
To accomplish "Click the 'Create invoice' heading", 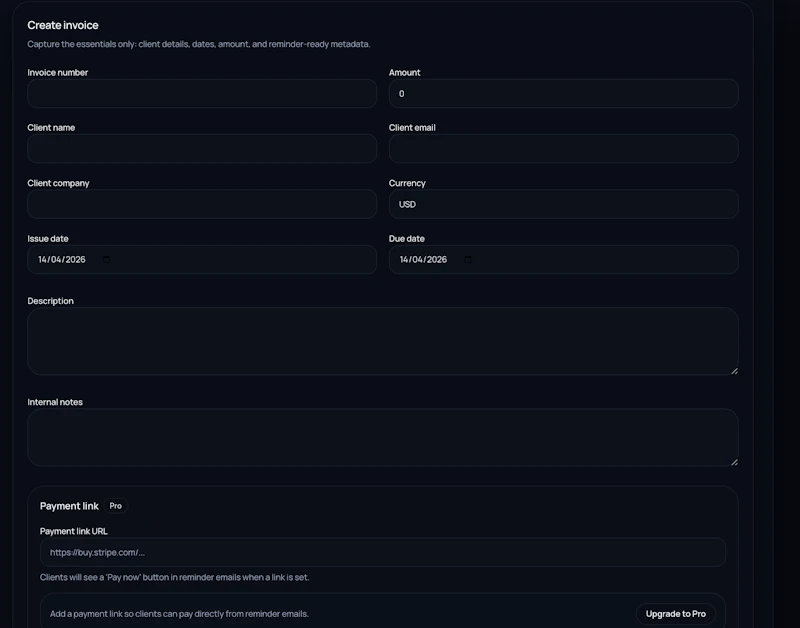I will (x=63, y=24).
